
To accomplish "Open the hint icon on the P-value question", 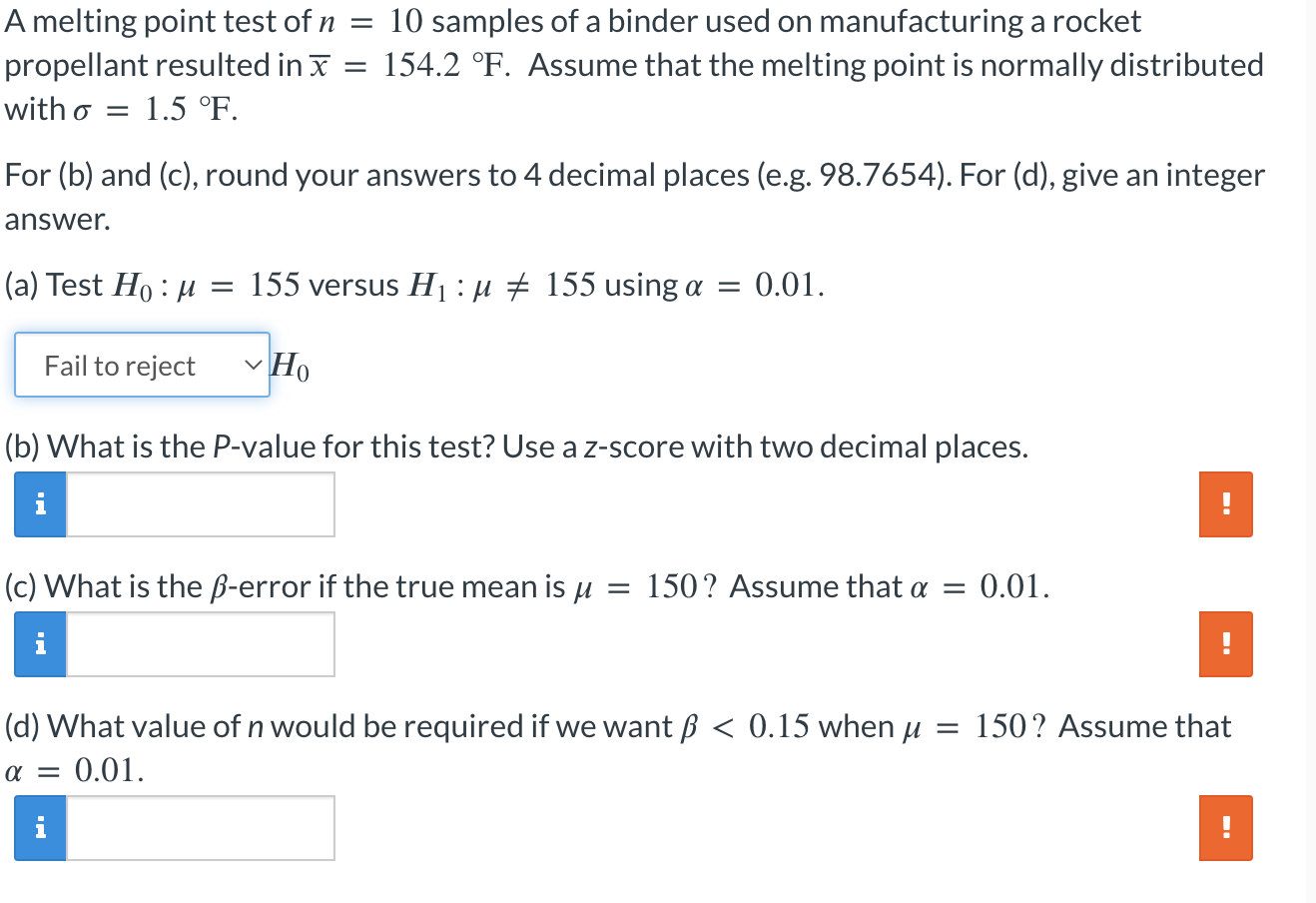I will click(x=40, y=504).
